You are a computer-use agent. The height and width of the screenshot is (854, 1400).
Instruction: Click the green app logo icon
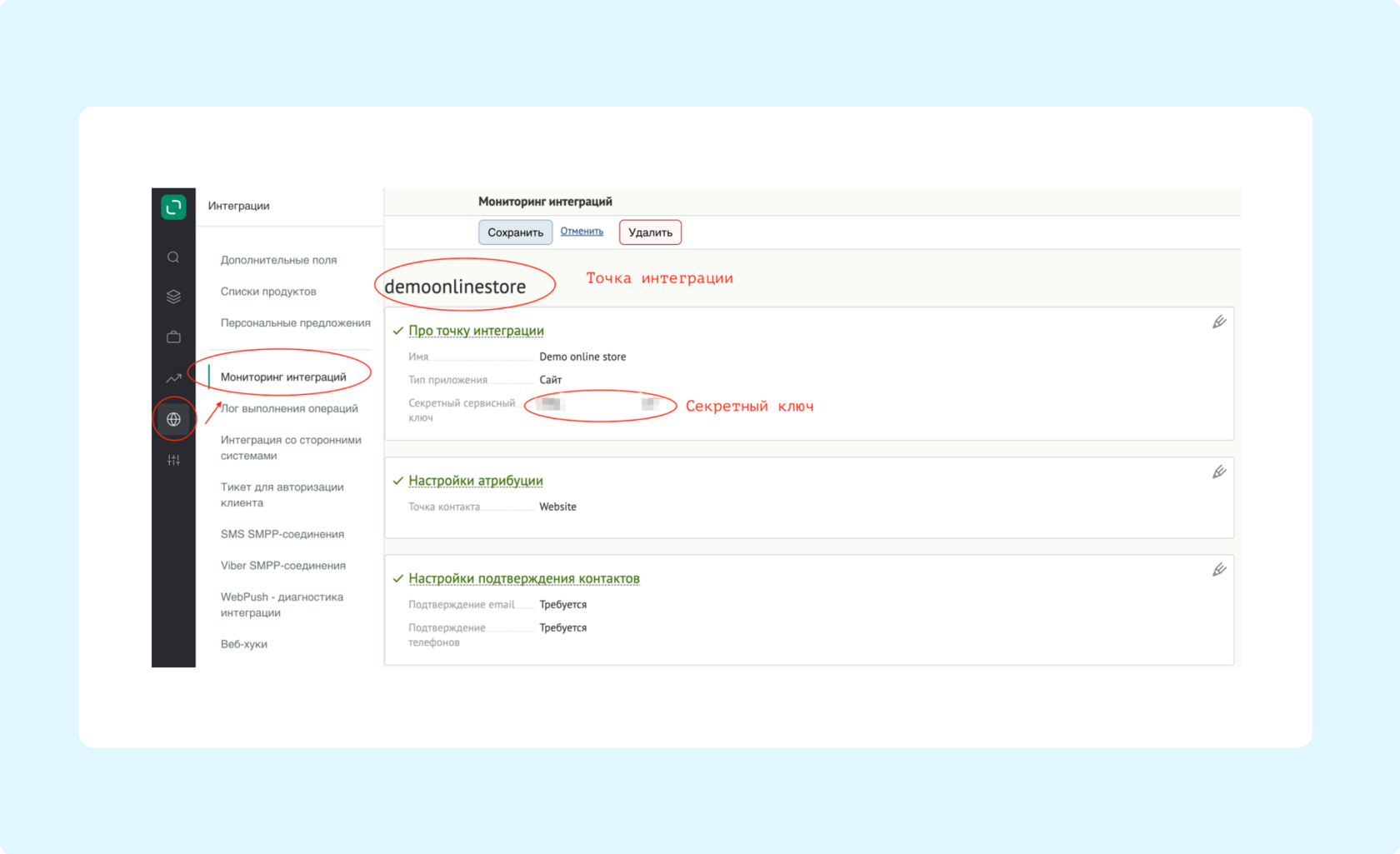(173, 207)
